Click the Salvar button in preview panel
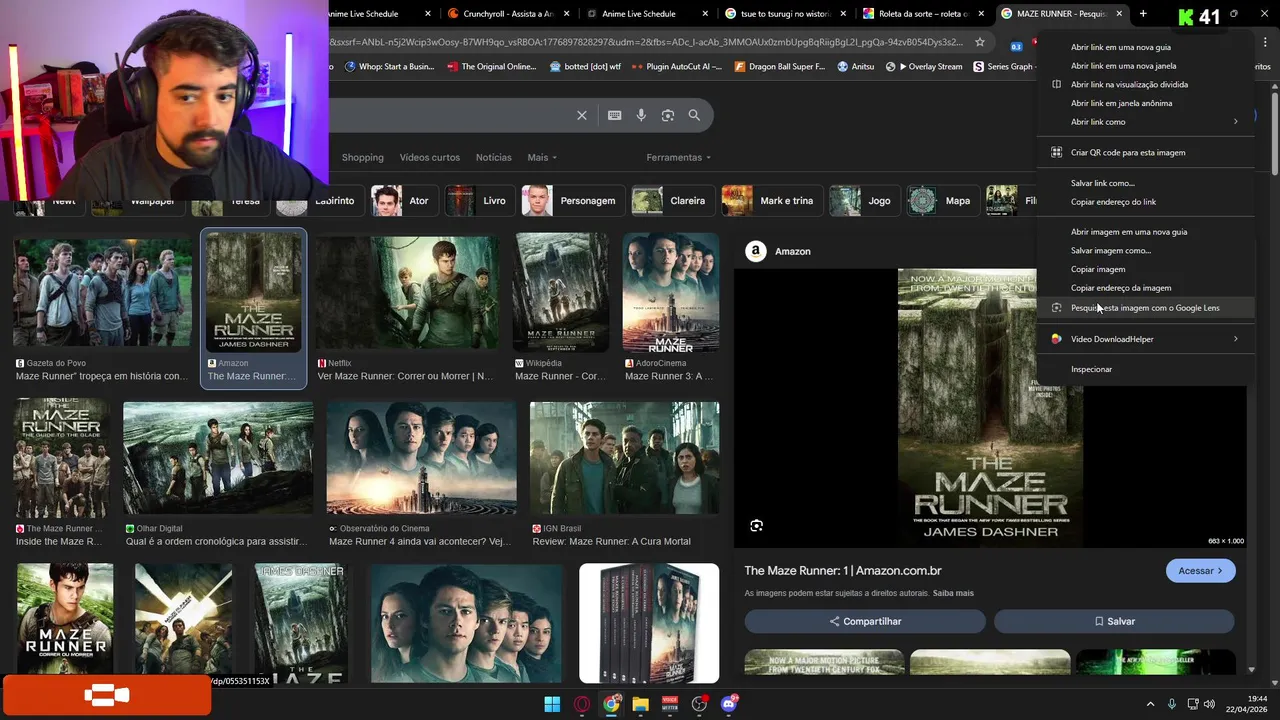Image resolution: width=1280 pixels, height=720 pixels. click(1114, 621)
